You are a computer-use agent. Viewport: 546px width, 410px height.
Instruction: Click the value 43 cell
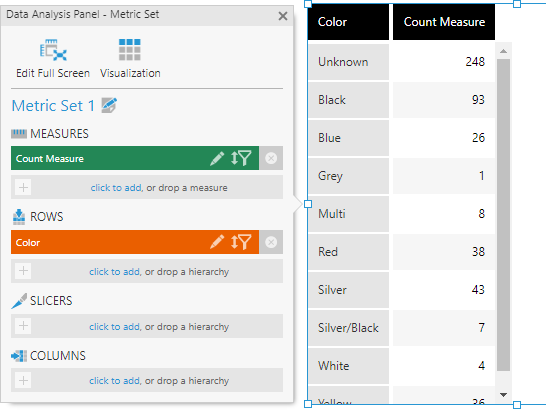coord(444,289)
